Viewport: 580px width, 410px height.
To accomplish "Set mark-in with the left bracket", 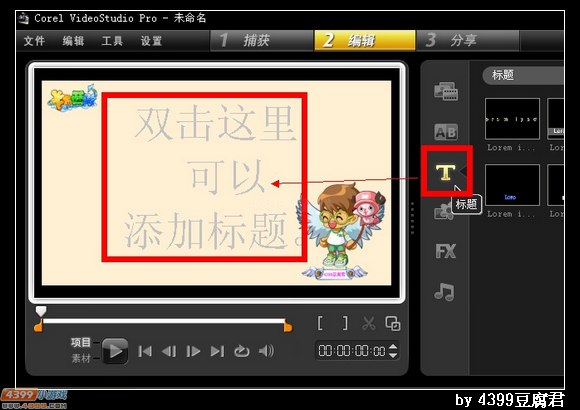I will pos(320,323).
